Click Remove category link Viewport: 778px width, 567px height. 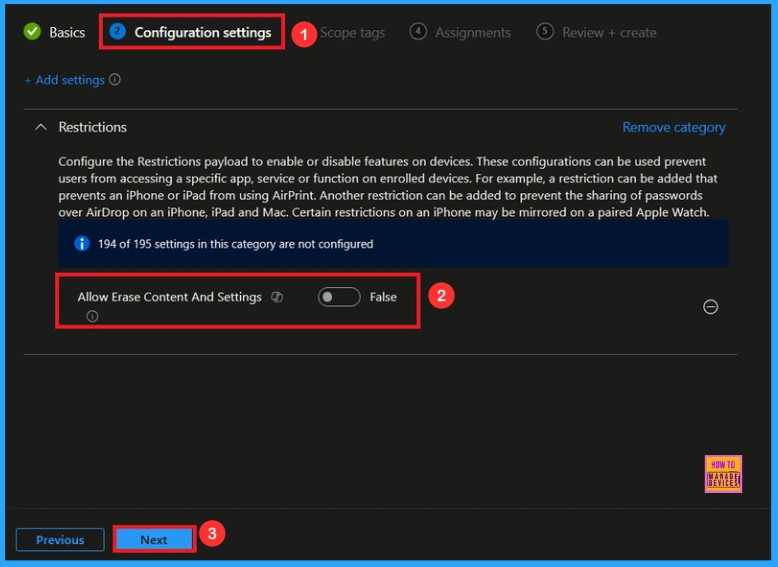pos(674,127)
